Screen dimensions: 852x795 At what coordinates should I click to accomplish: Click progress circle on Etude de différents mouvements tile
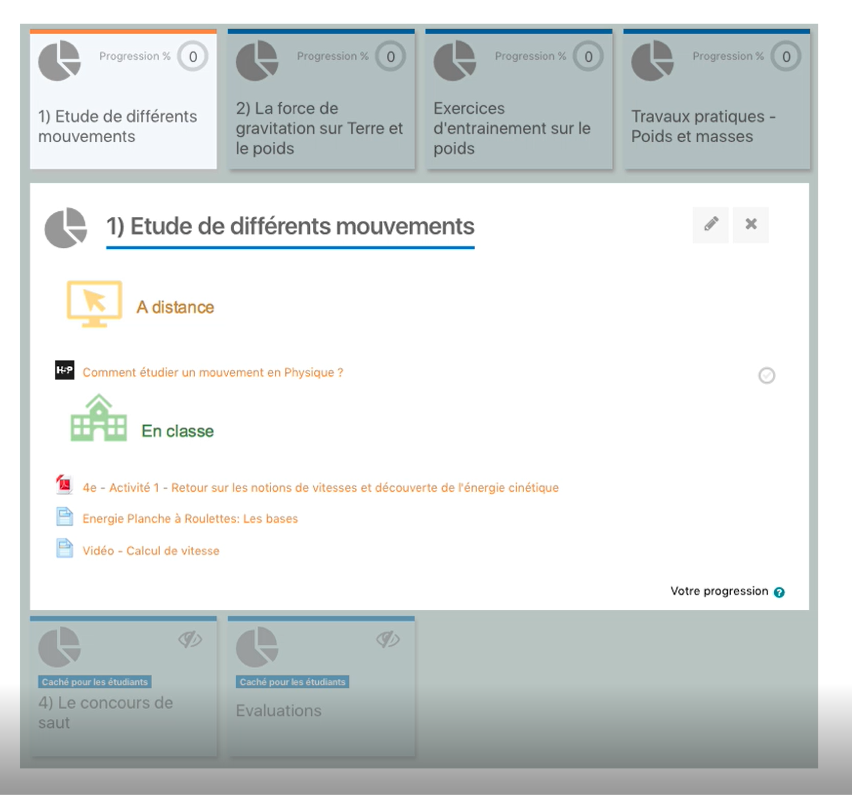tap(192, 57)
